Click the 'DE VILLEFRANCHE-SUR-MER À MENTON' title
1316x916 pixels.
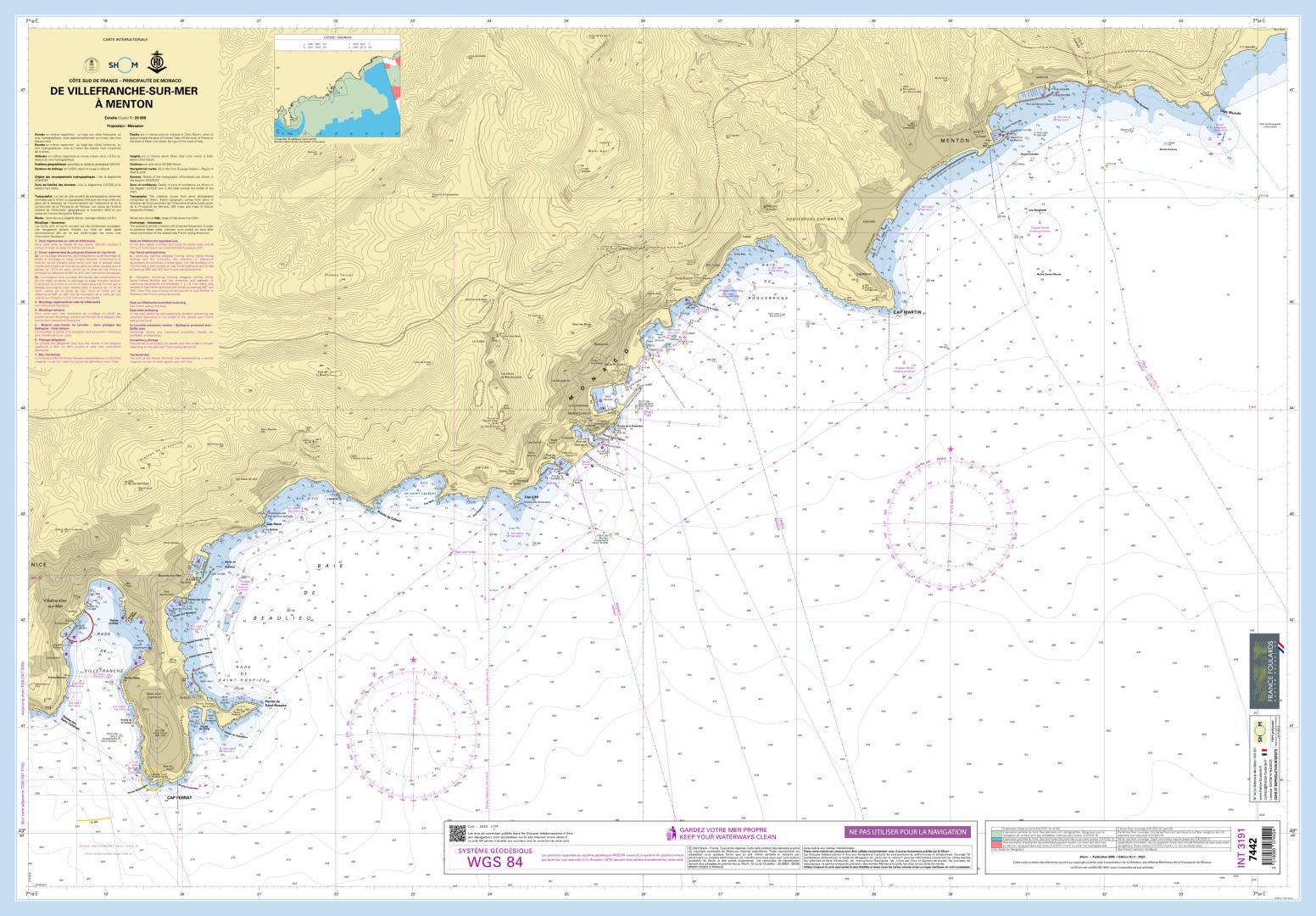(124, 98)
